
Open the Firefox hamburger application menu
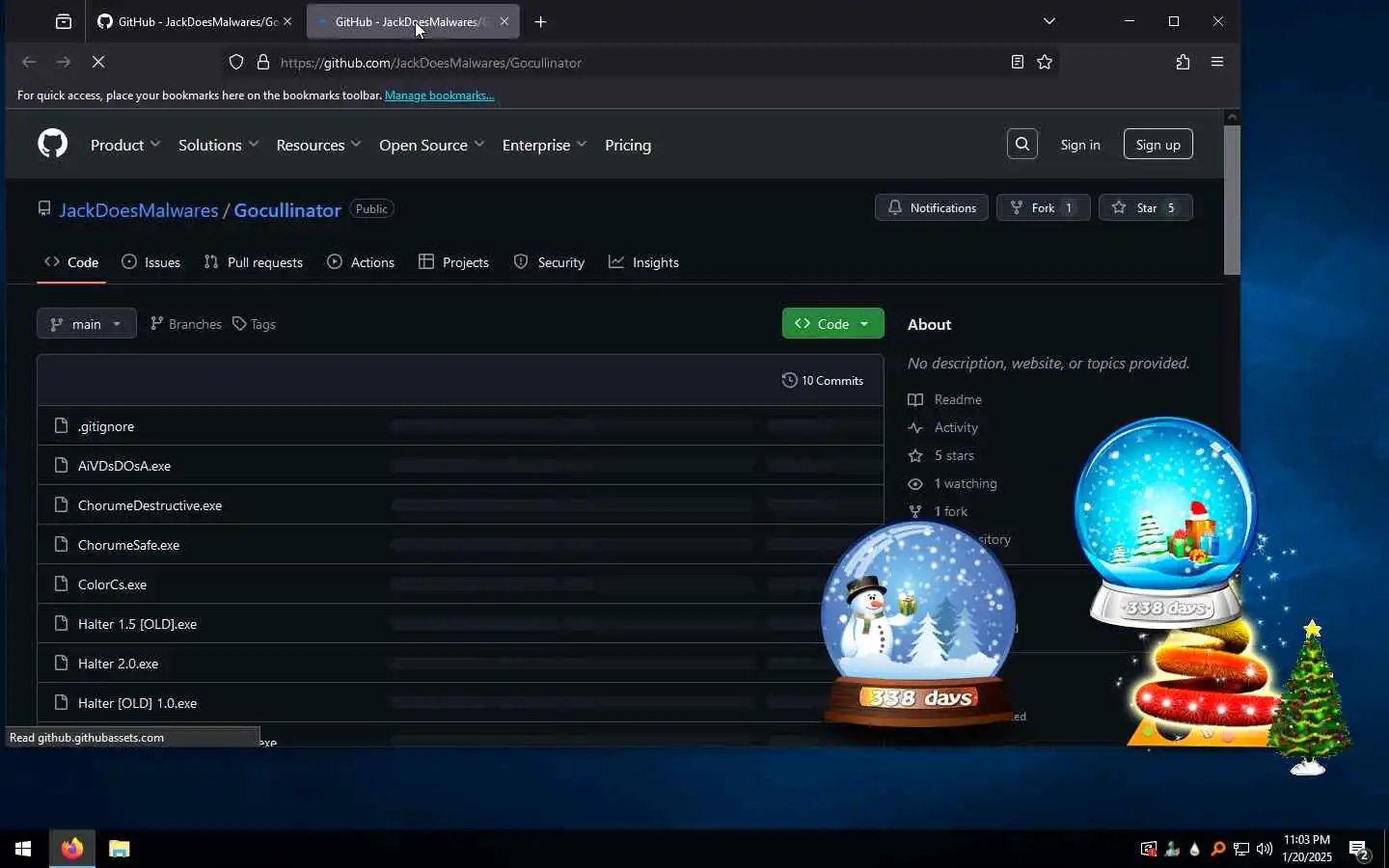pos(1217,62)
